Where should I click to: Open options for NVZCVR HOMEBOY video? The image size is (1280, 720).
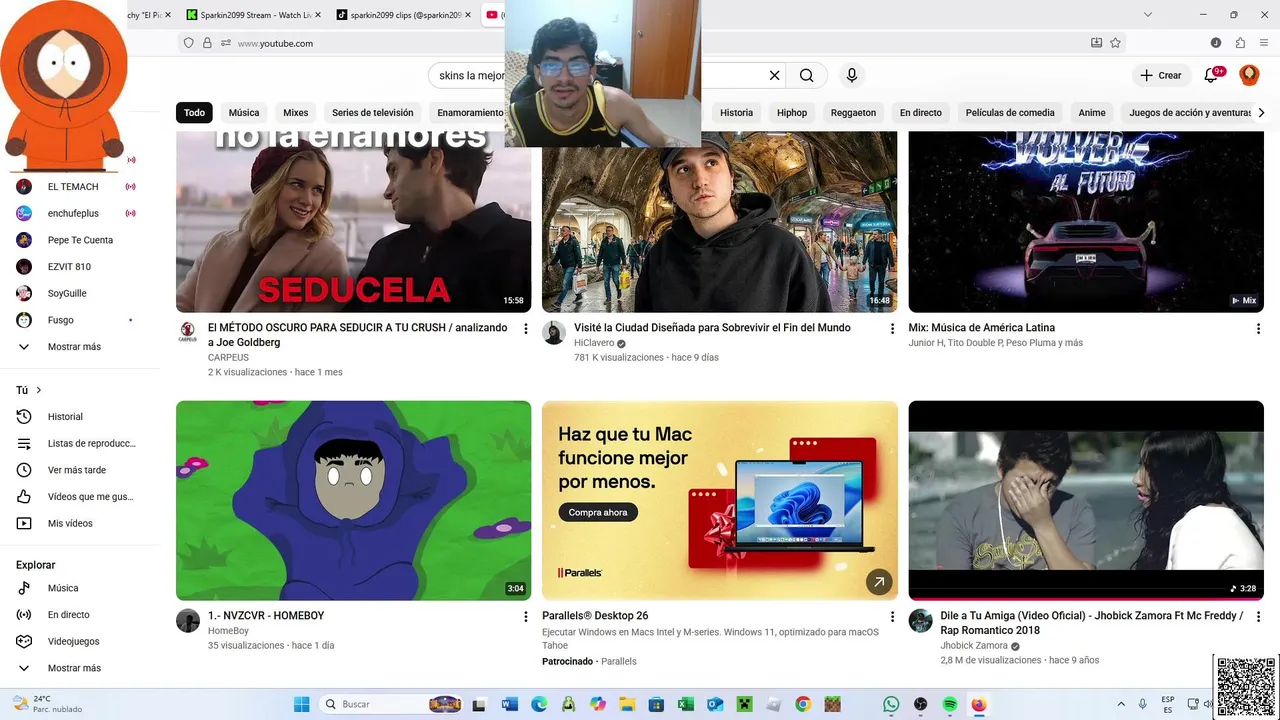click(x=526, y=617)
